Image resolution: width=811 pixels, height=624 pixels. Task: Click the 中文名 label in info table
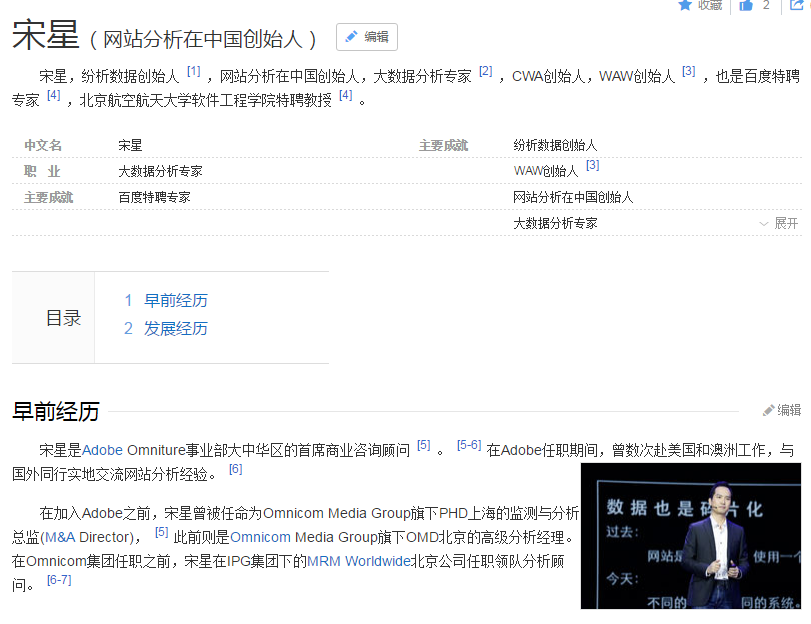click(x=43, y=145)
